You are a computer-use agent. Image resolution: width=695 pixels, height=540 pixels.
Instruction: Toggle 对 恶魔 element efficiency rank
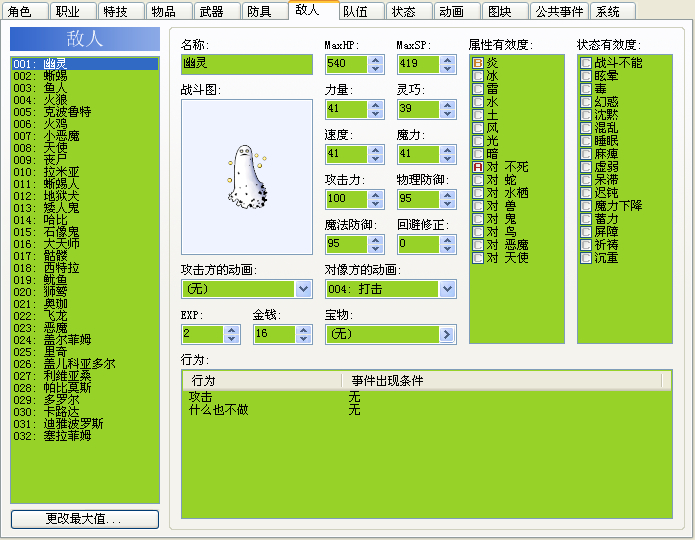coord(477,245)
